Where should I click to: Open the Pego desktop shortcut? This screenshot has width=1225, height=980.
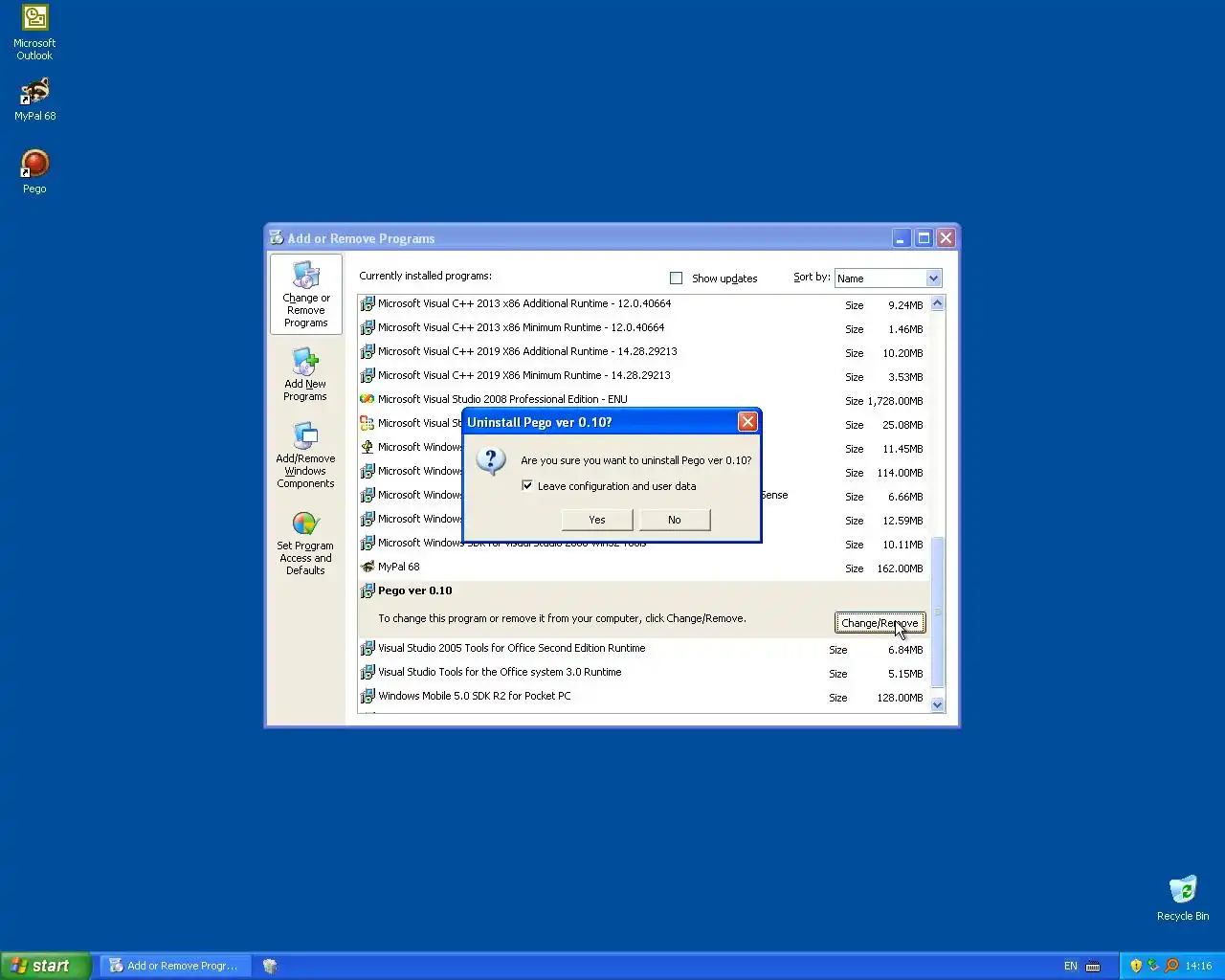pos(34,171)
